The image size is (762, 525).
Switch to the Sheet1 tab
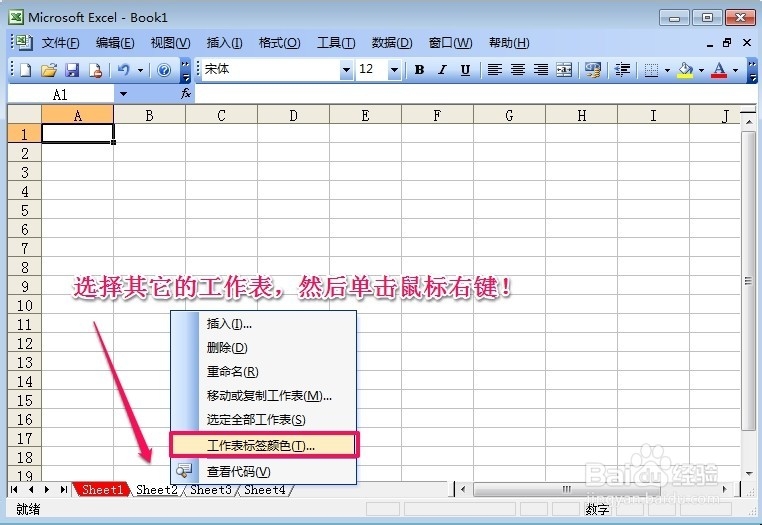(x=102, y=490)
